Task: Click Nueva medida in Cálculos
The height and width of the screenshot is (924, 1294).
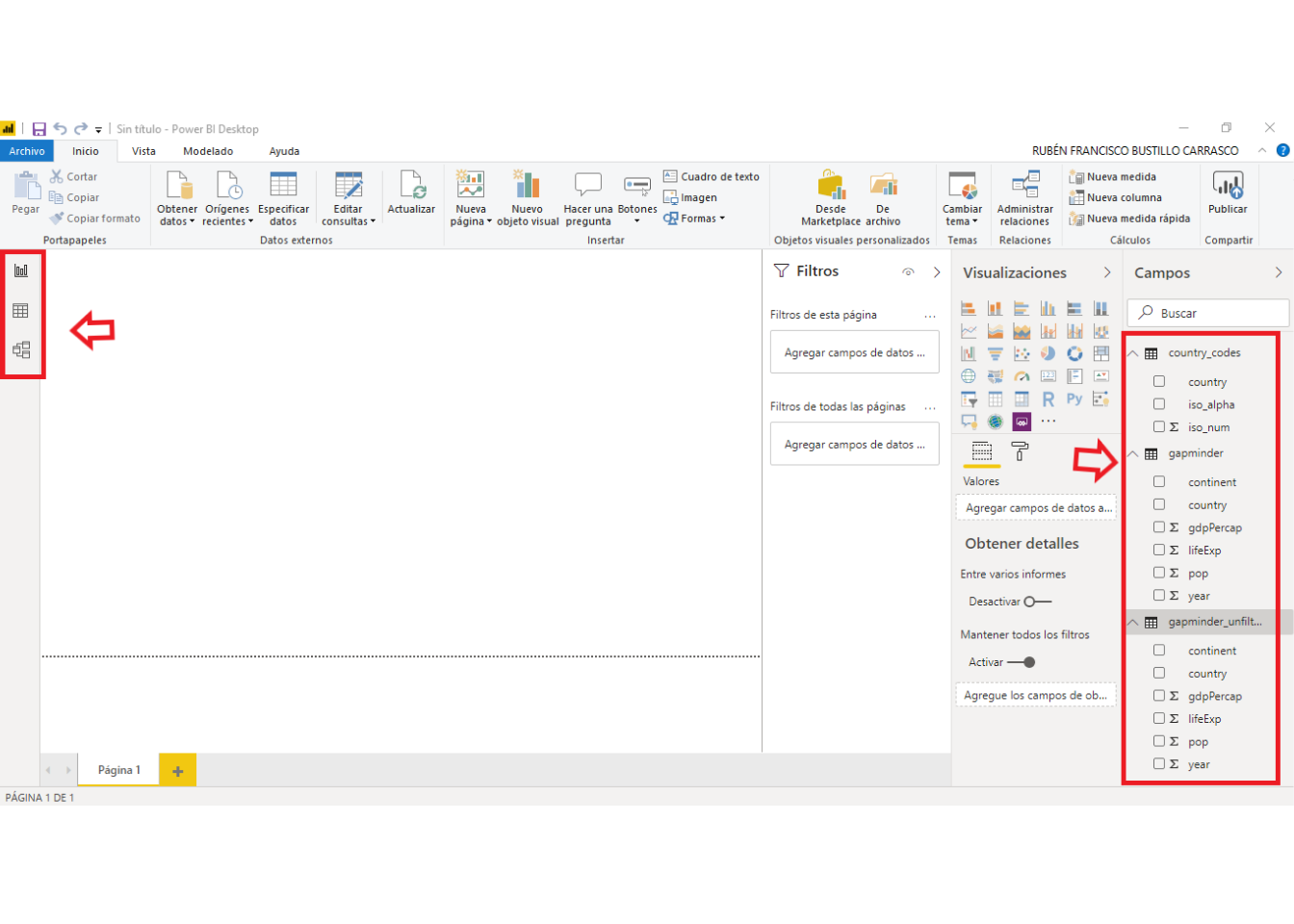Action: coord(1113,177)
